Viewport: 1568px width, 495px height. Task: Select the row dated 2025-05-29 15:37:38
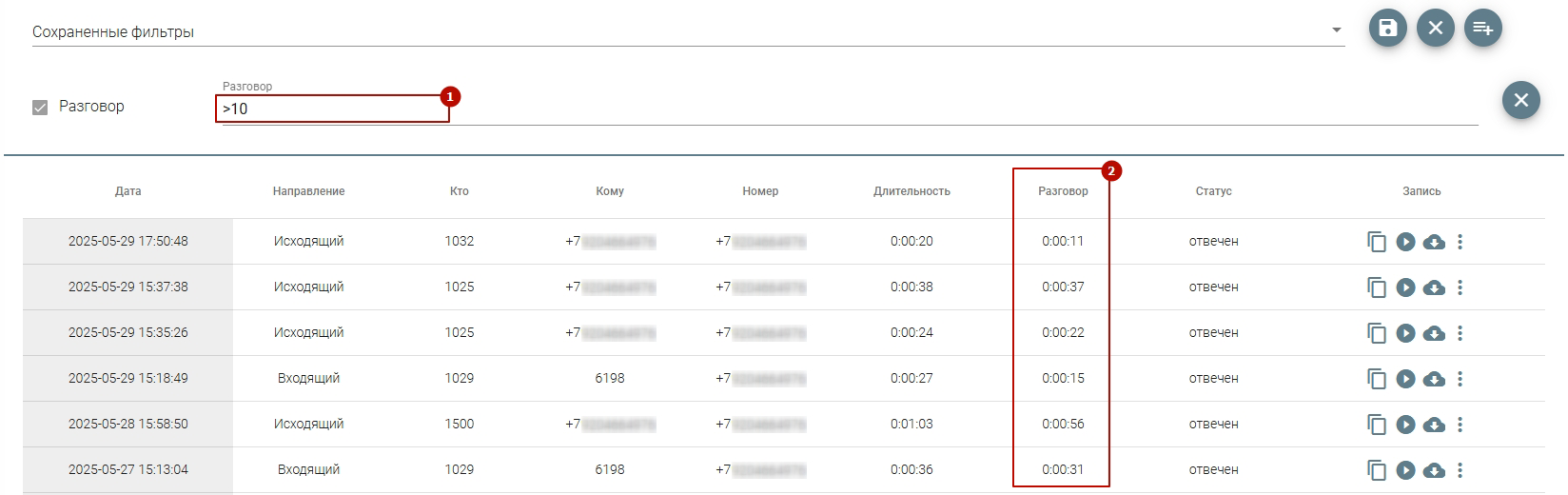click(127, 287)
